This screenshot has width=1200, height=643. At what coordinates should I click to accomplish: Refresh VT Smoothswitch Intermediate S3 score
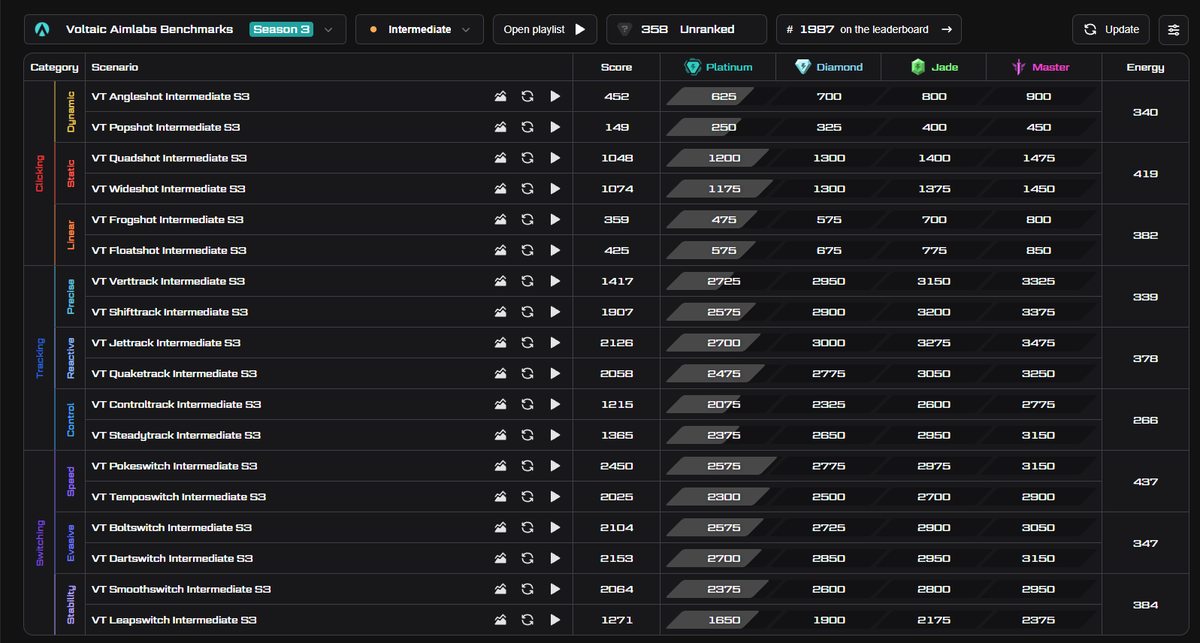[527, 590]
